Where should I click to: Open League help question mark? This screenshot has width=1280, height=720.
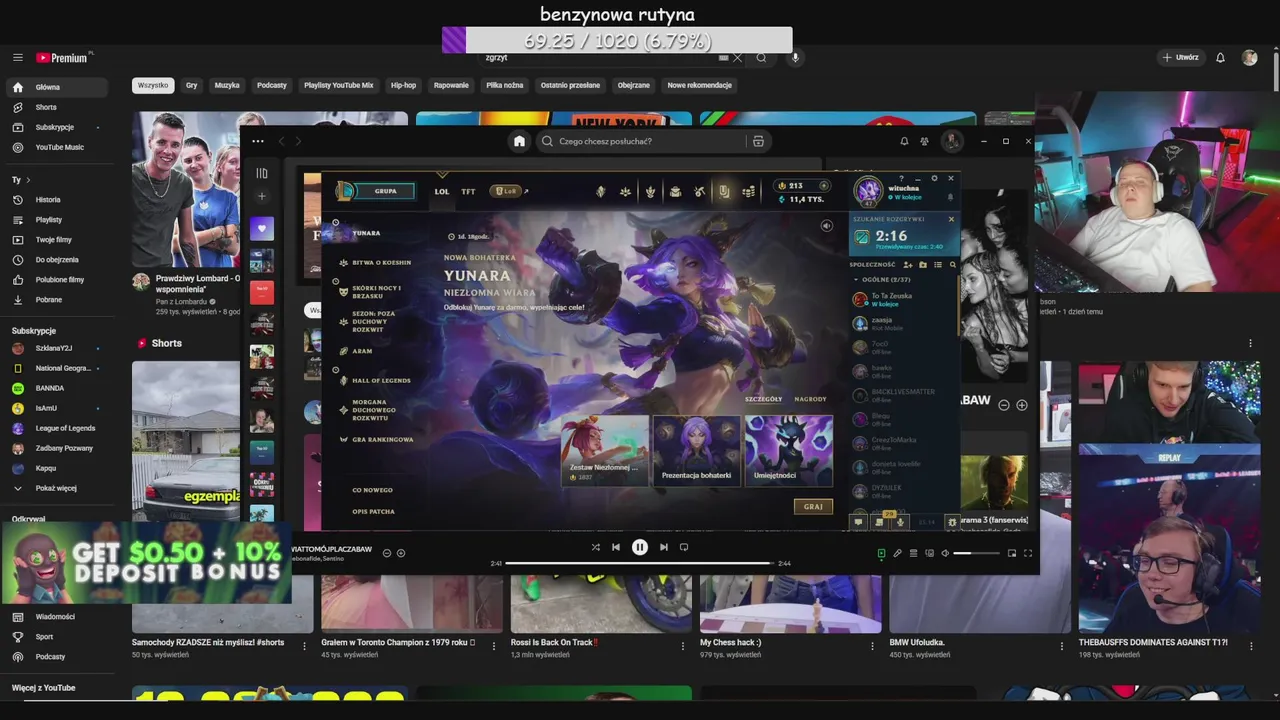pyautogui.click(x=902, y=178)
